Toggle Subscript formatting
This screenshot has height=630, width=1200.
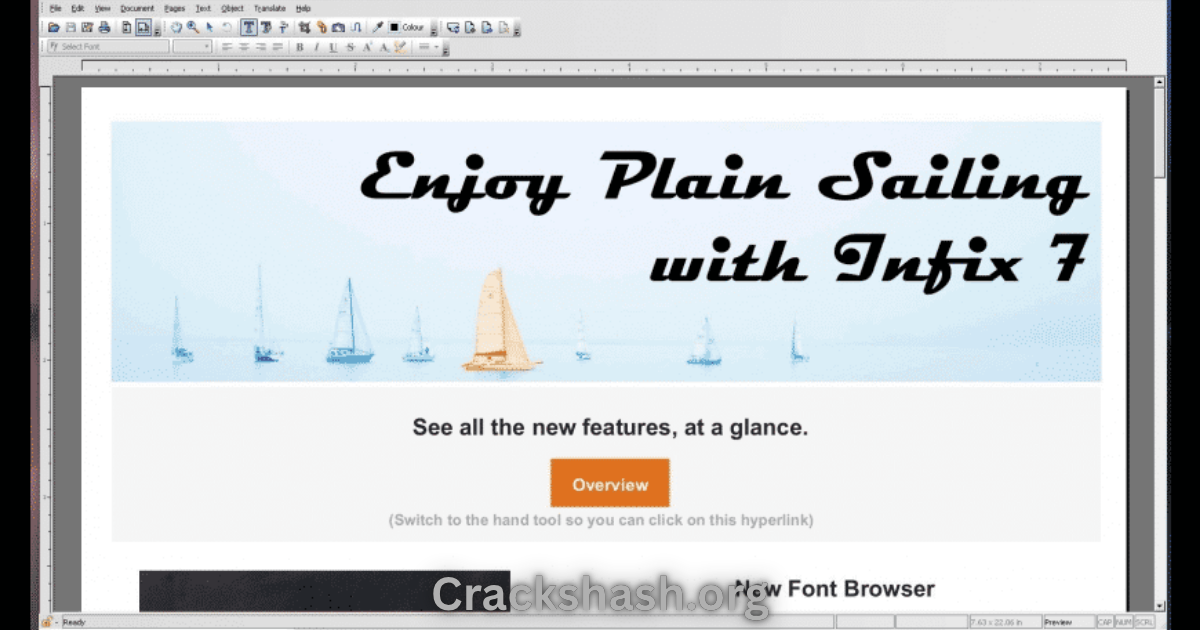[384, 47]
